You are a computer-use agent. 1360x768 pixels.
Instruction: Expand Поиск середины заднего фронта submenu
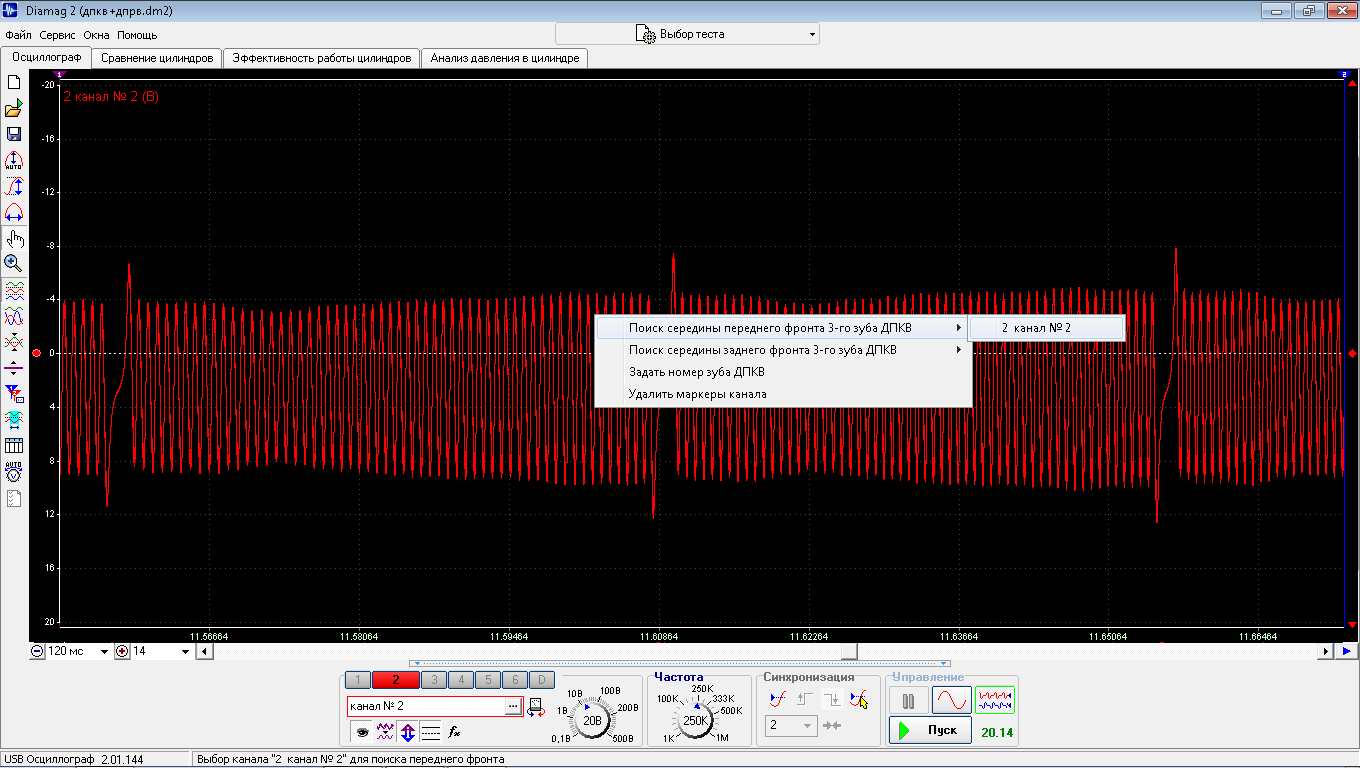click(x=783, y=350)
